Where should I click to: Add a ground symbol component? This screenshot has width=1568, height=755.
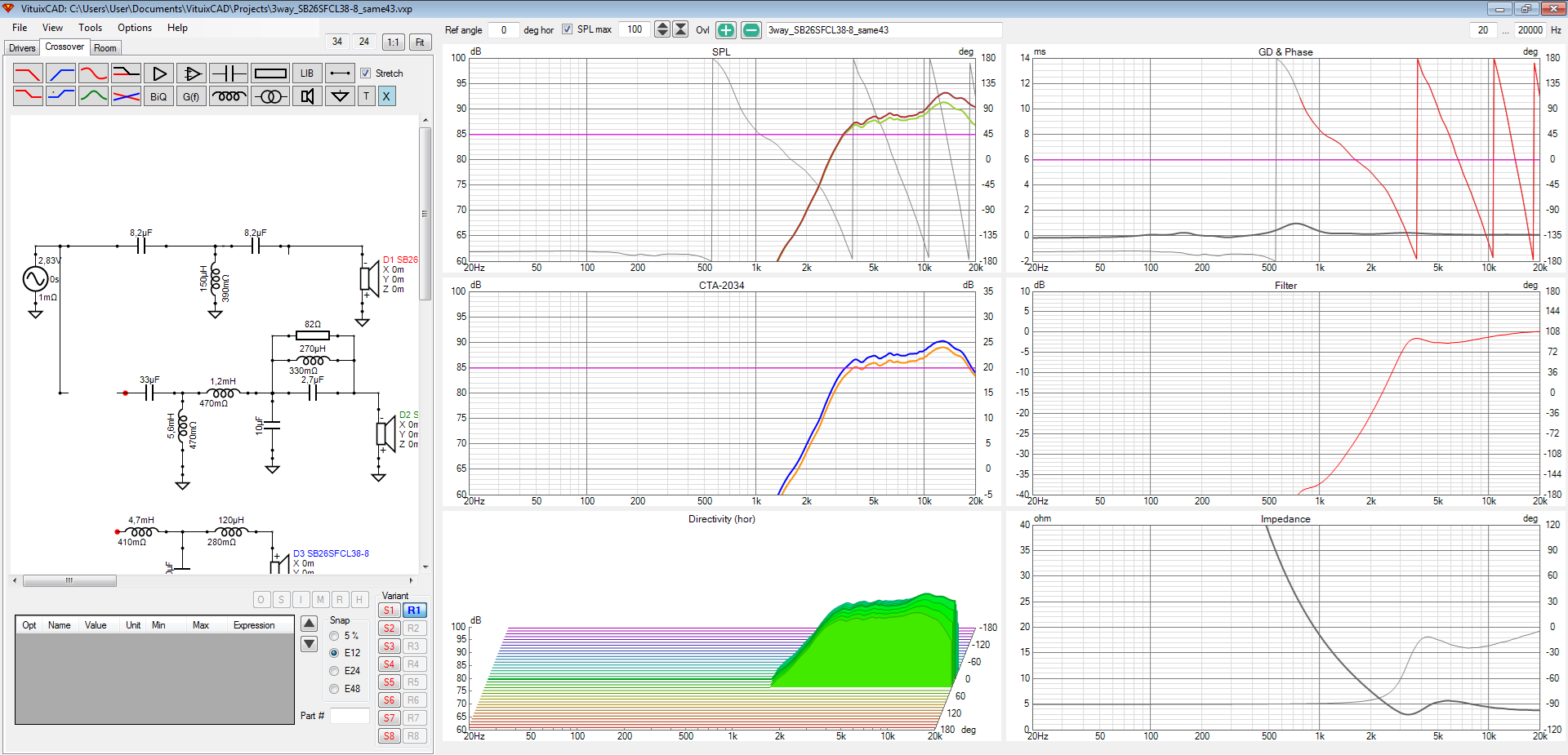(340, 96)
